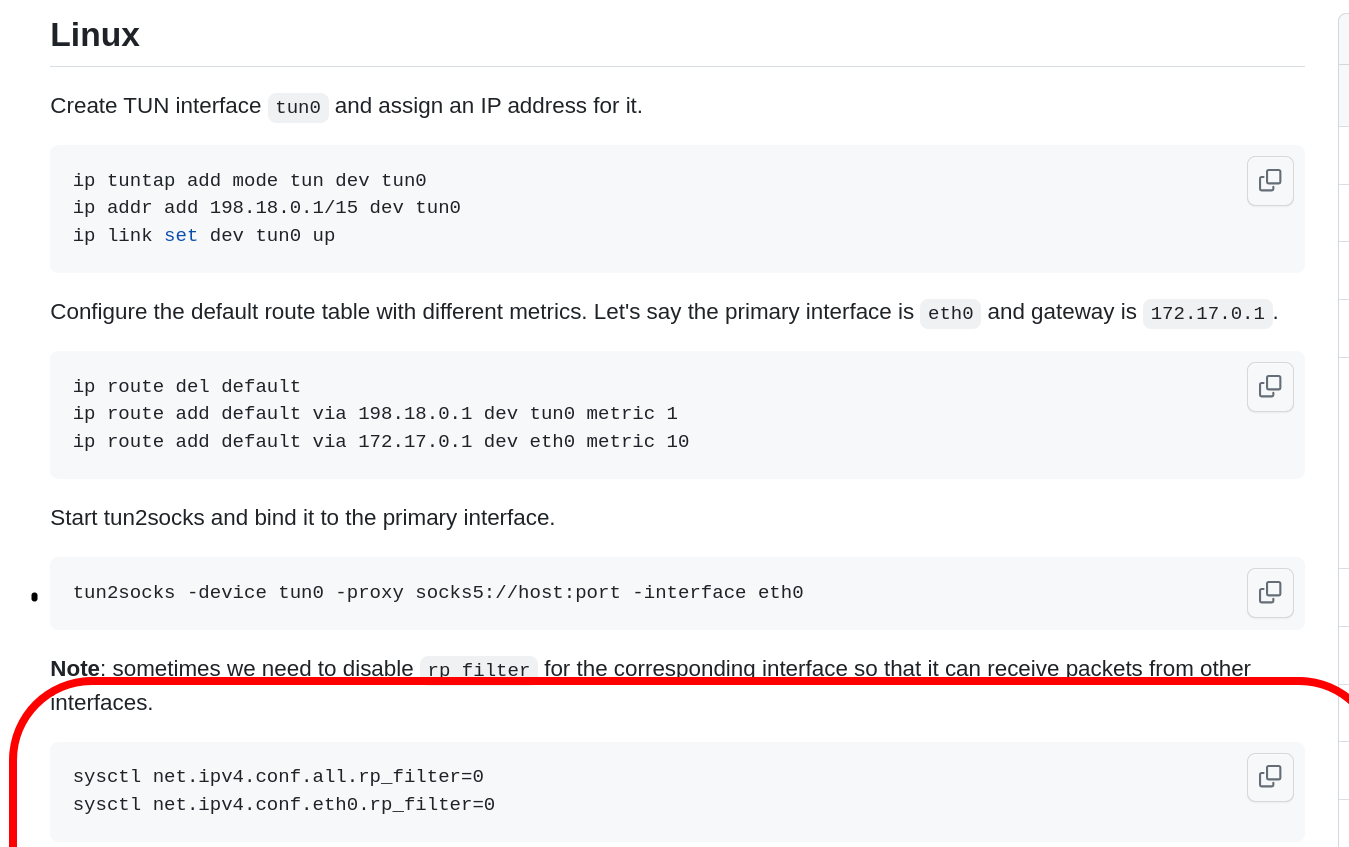Screen dimensions: 1349x847
Task: Click the 'ip tuntap add mode' line
Action: (x=249, y=181)
